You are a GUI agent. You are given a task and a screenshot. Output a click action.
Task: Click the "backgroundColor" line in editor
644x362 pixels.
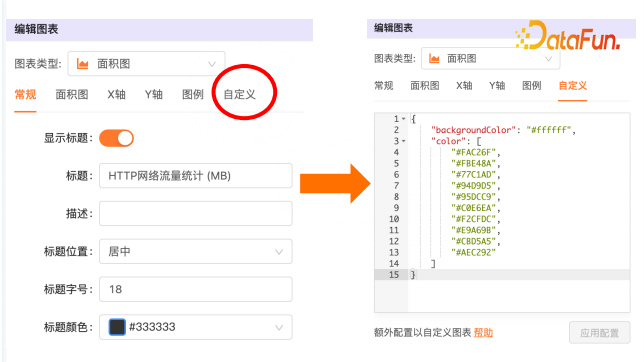pyautogui.click(x=503, y=130)
